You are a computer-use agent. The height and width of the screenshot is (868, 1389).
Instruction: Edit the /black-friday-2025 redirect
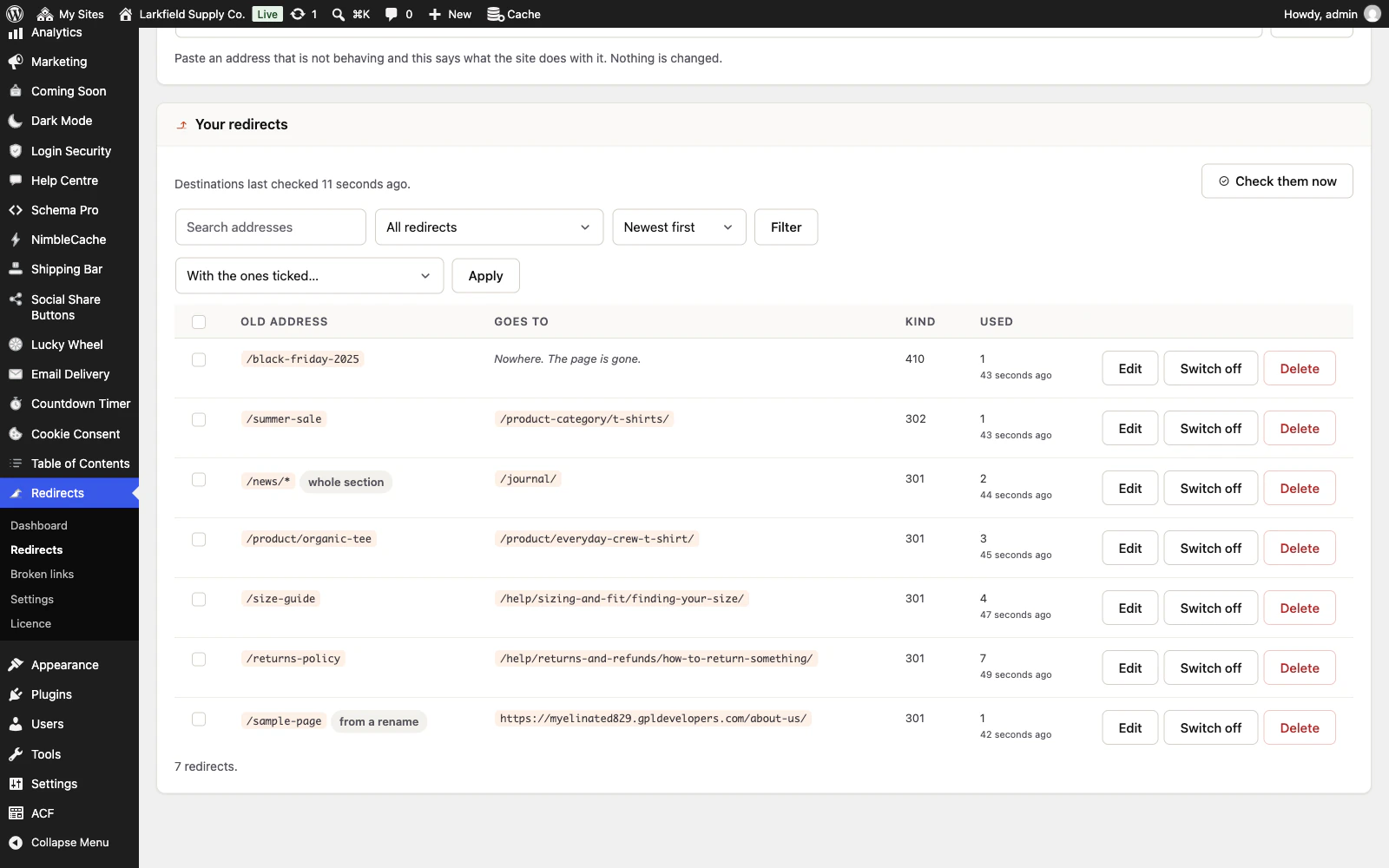click(1129, 369)
